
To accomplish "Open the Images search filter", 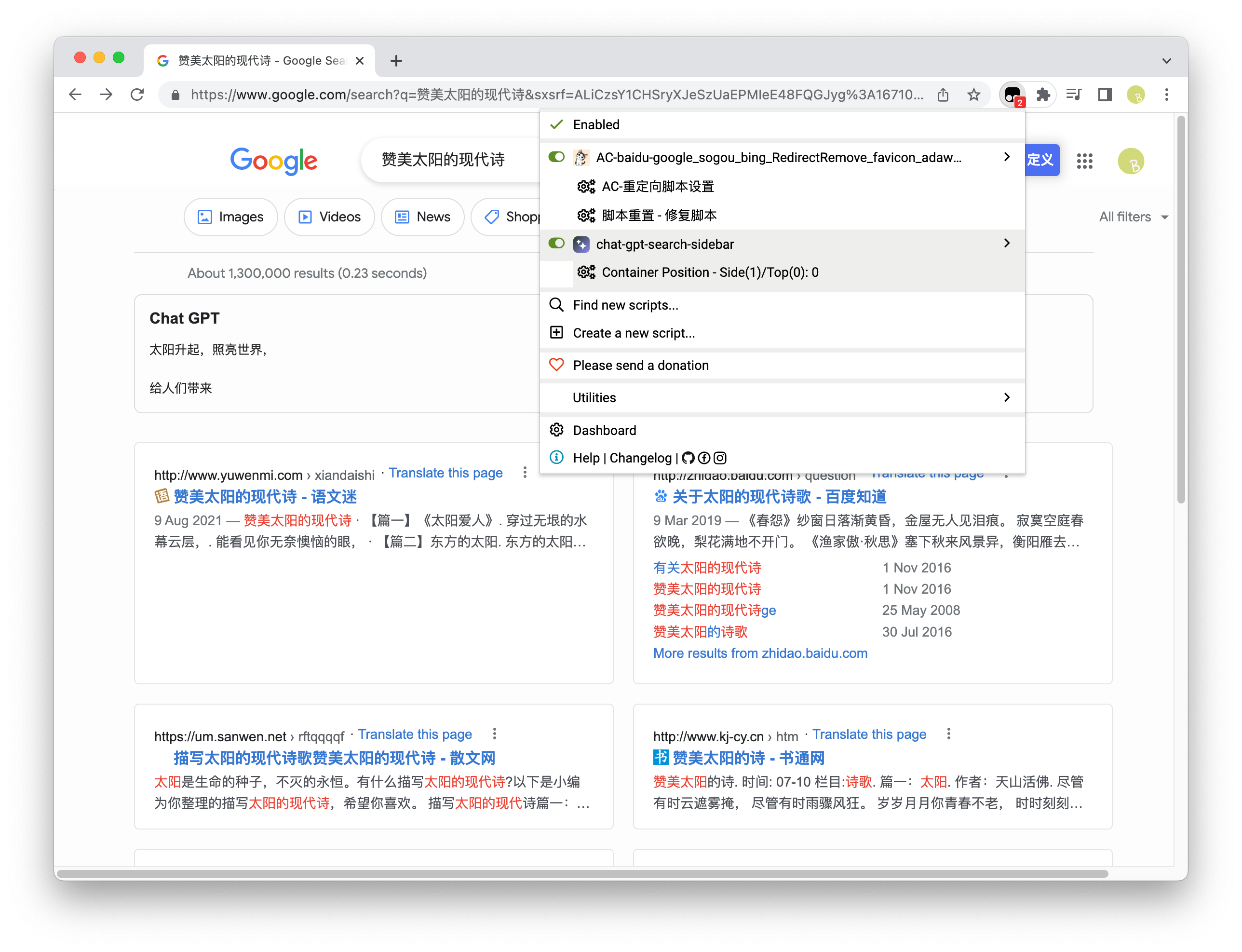I will click(230, 217).
